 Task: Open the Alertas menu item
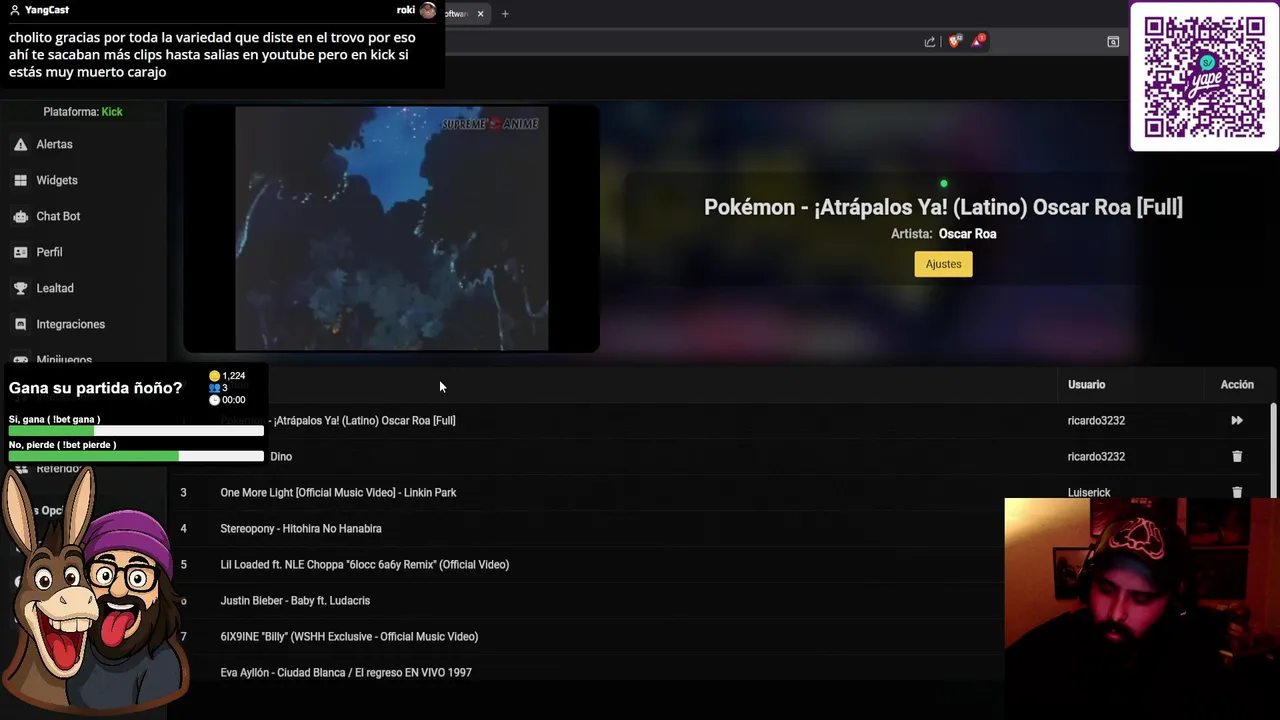(54, 145)
